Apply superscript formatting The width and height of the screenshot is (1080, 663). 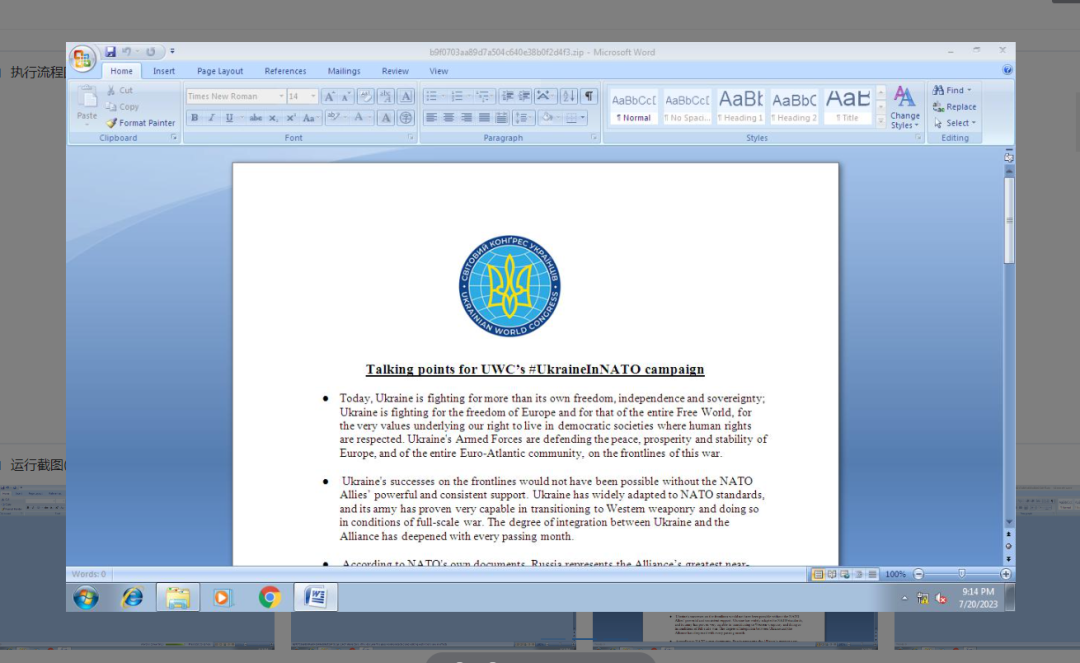(x=291, y=118)
